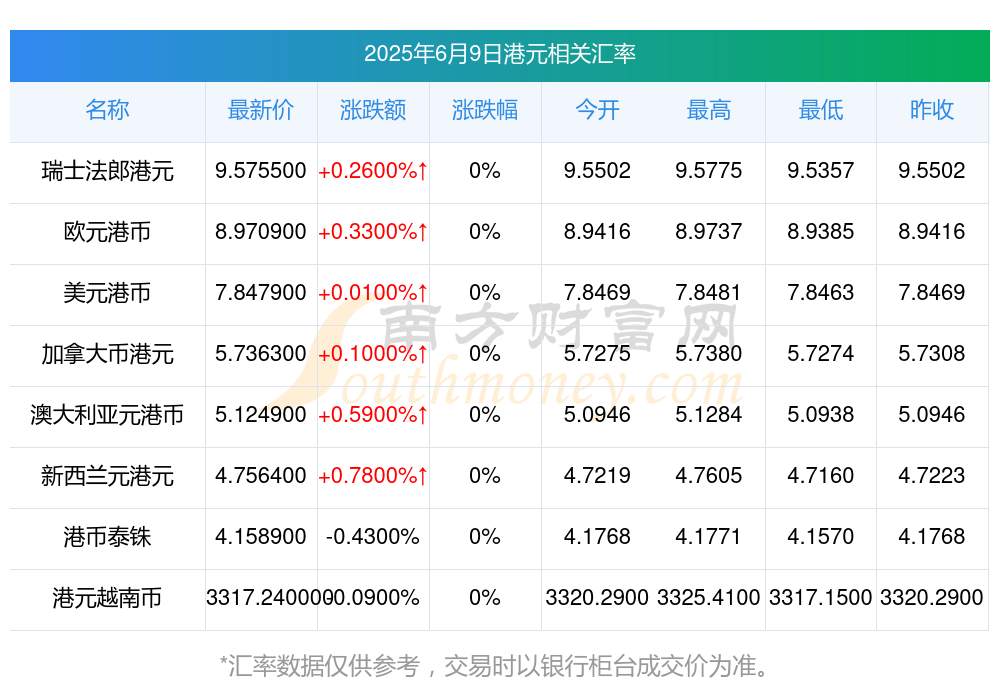Viewport: 1000px width, 698px height.
Task: Click latest price 4.756400
Action: pos(261,476)
